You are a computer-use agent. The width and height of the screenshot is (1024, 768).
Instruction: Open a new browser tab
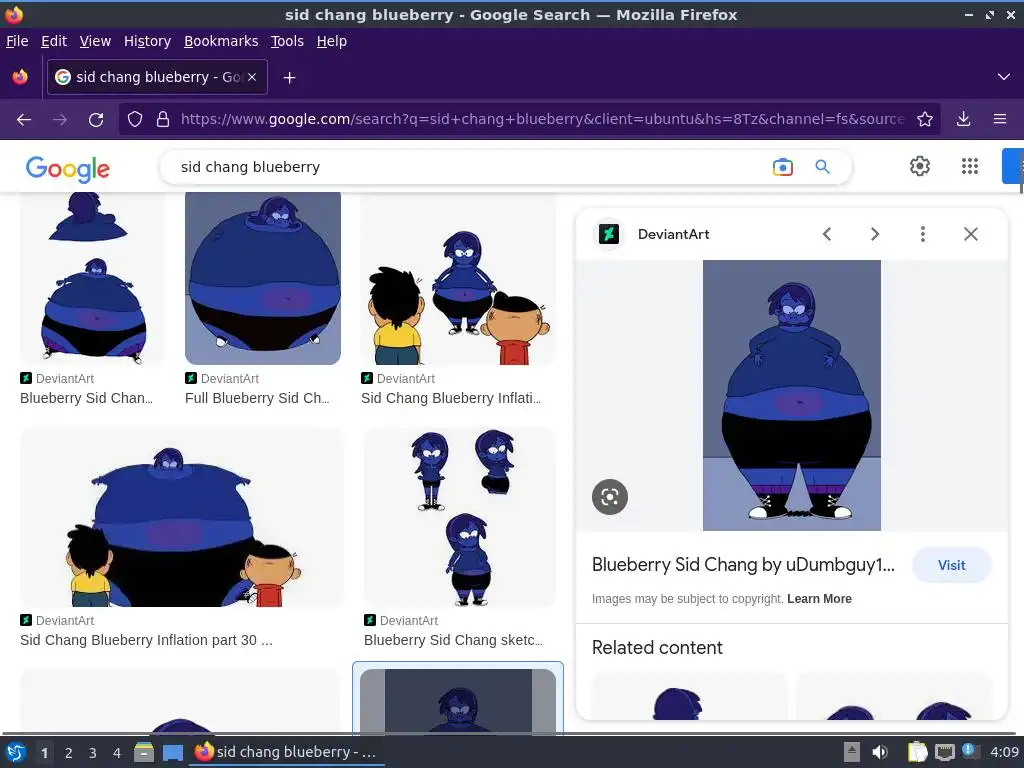[x=289, y=78]
